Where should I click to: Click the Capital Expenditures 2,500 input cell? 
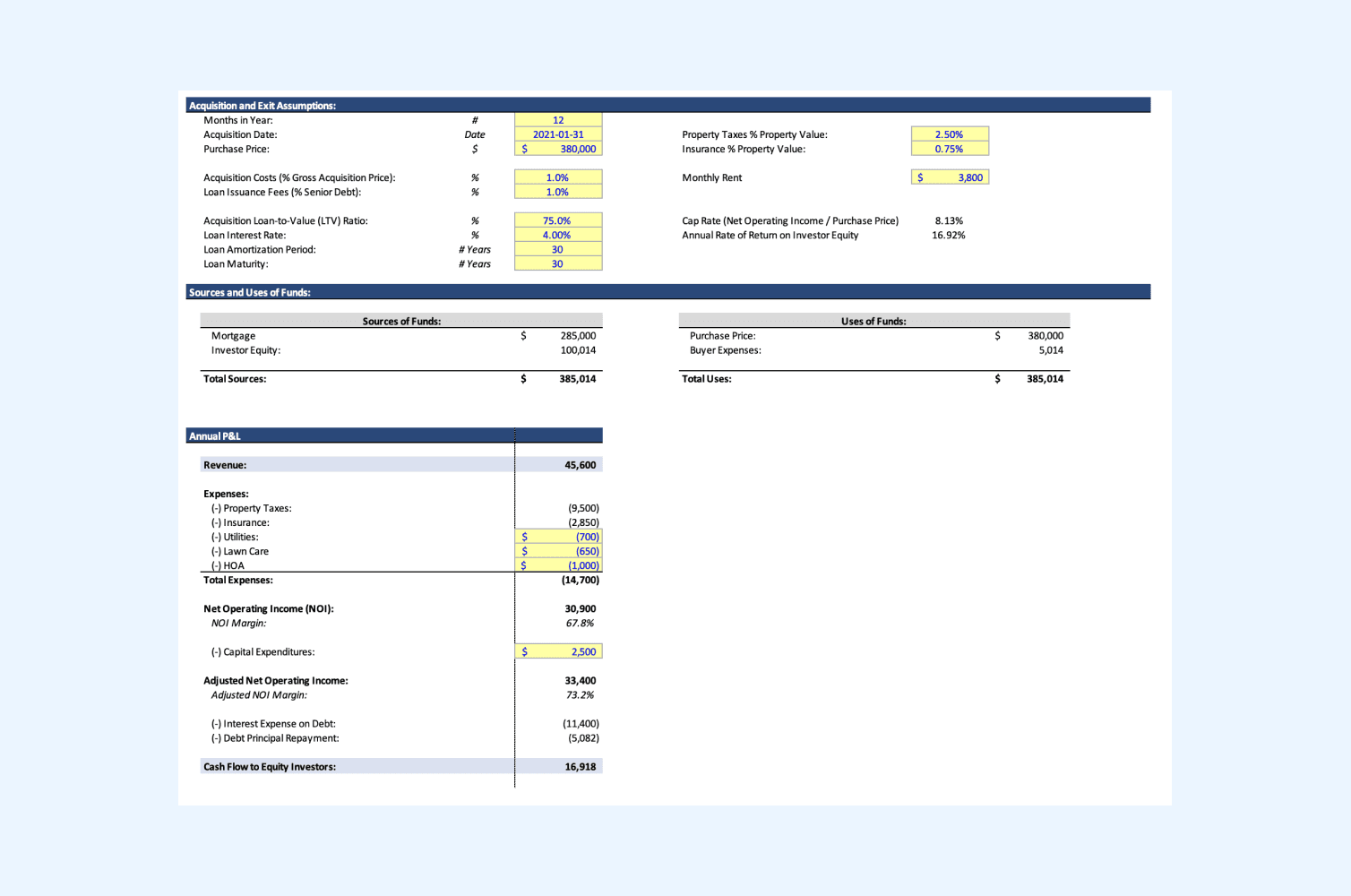[x=558, y=651]
